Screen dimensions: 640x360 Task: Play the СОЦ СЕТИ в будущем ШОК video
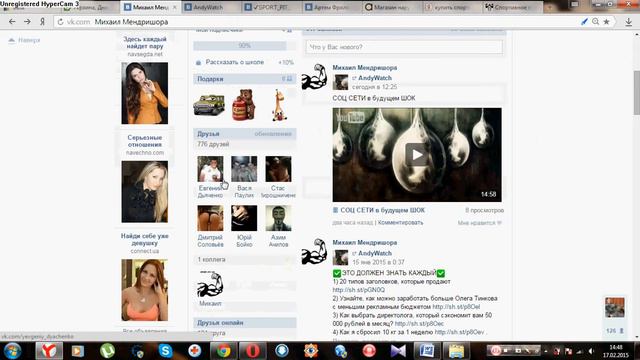(417, 154)
